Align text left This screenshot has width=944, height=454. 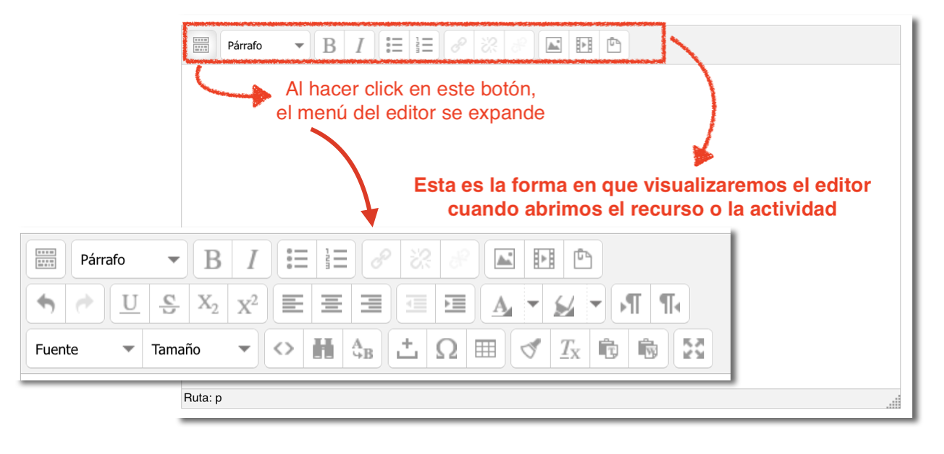[293, 305]
